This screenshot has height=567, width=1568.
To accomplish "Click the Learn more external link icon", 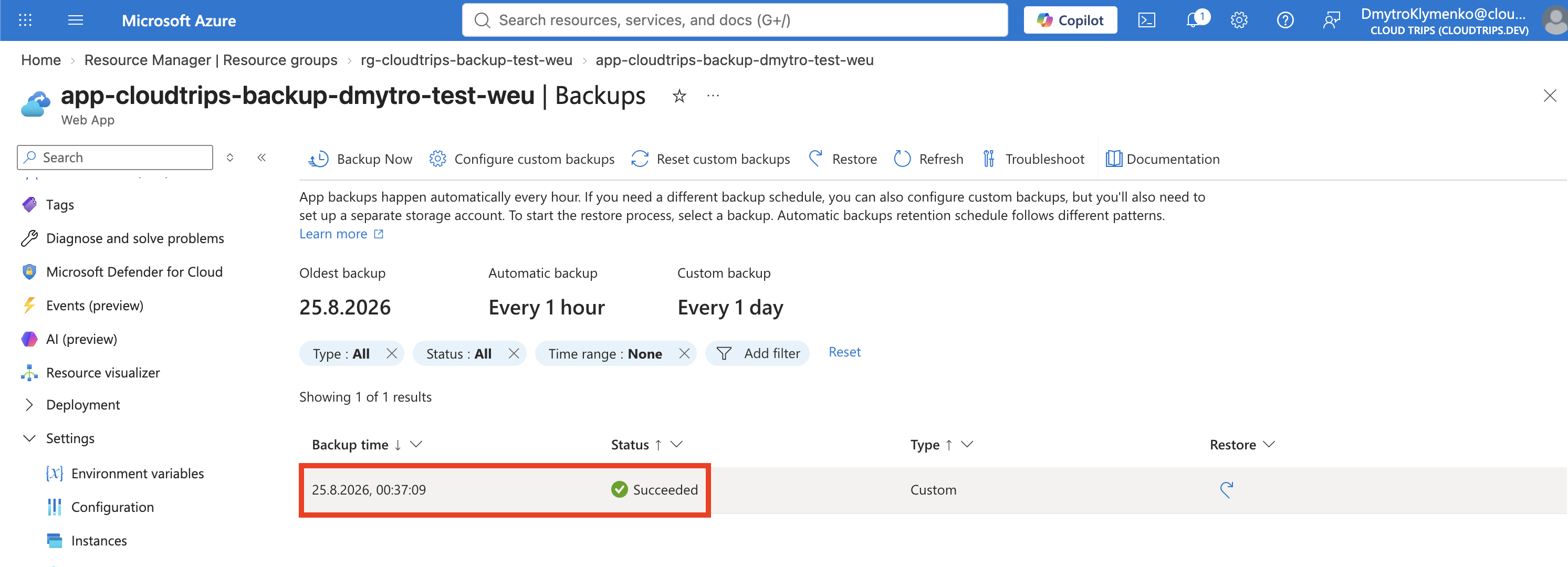I will coord(379,234).
